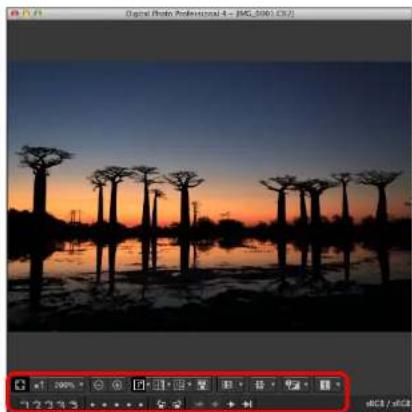
Task: Set the view to x1 actual size
Action: [x=39, y=386]
